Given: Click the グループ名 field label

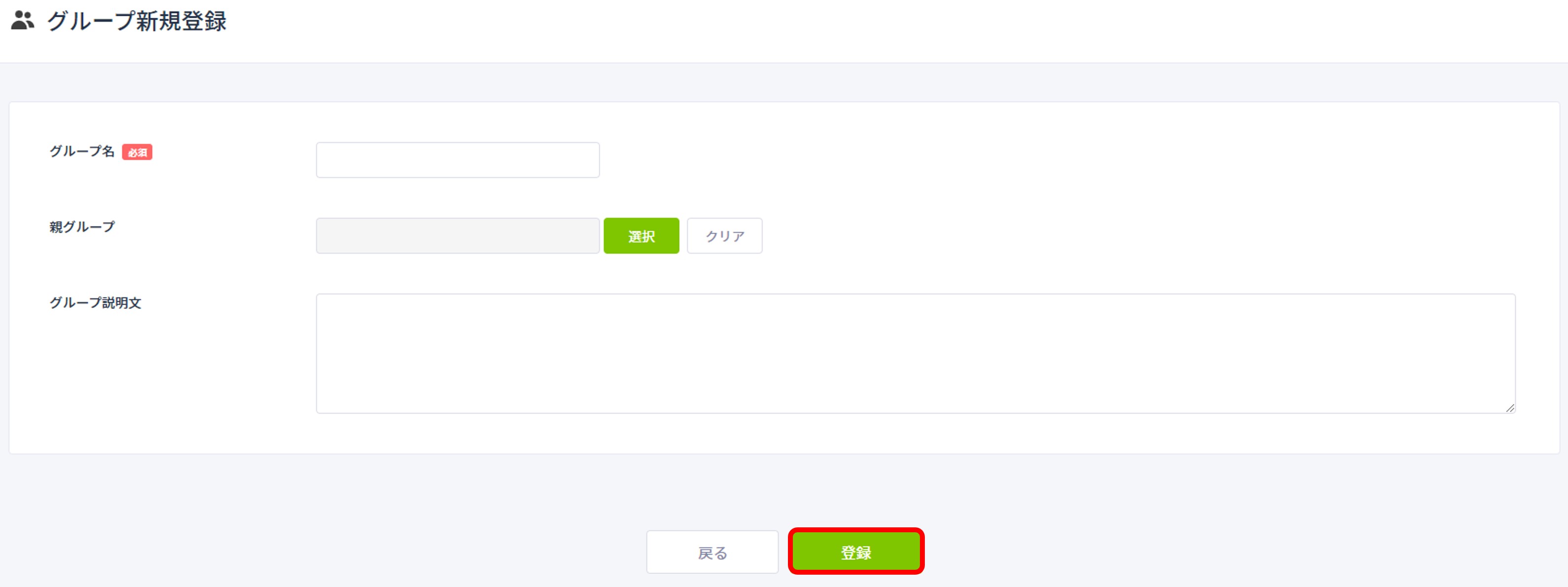Looking at the screenshot, I should pos(82,152).
